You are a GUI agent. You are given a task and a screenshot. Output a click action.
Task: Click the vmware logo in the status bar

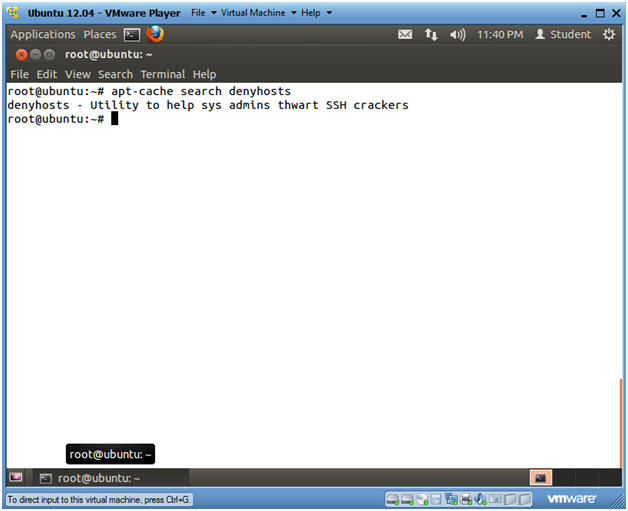tap(572, 499)
